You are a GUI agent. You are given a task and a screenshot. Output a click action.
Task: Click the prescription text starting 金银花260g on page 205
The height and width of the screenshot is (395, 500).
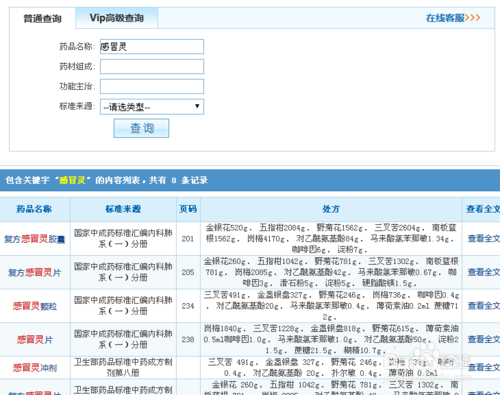pyautogui.click(x=331, y=272)
